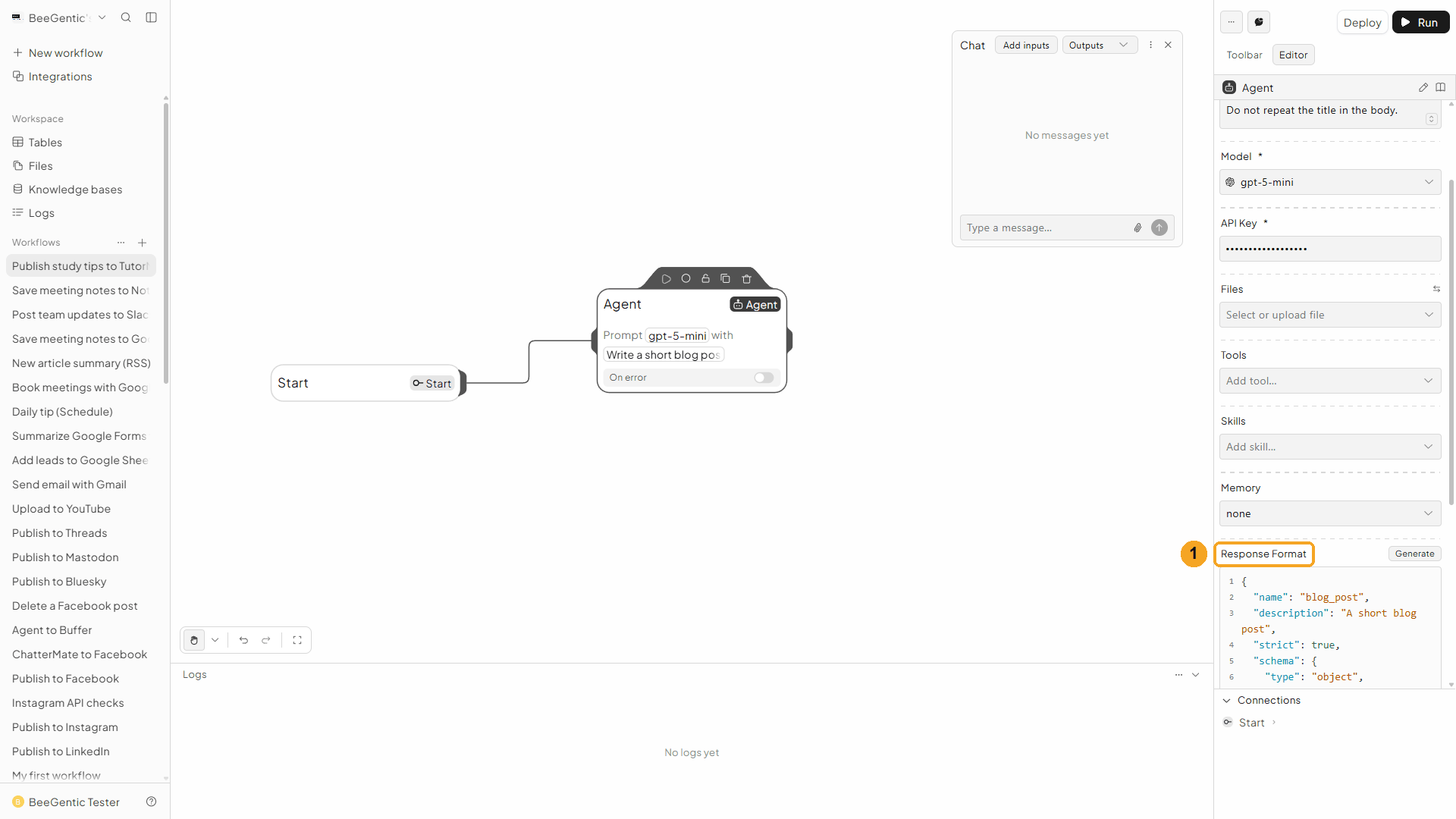Switch to the Editor tab
The width and height of the screenshot is (1456, 819).
(x=1293, y=55)
